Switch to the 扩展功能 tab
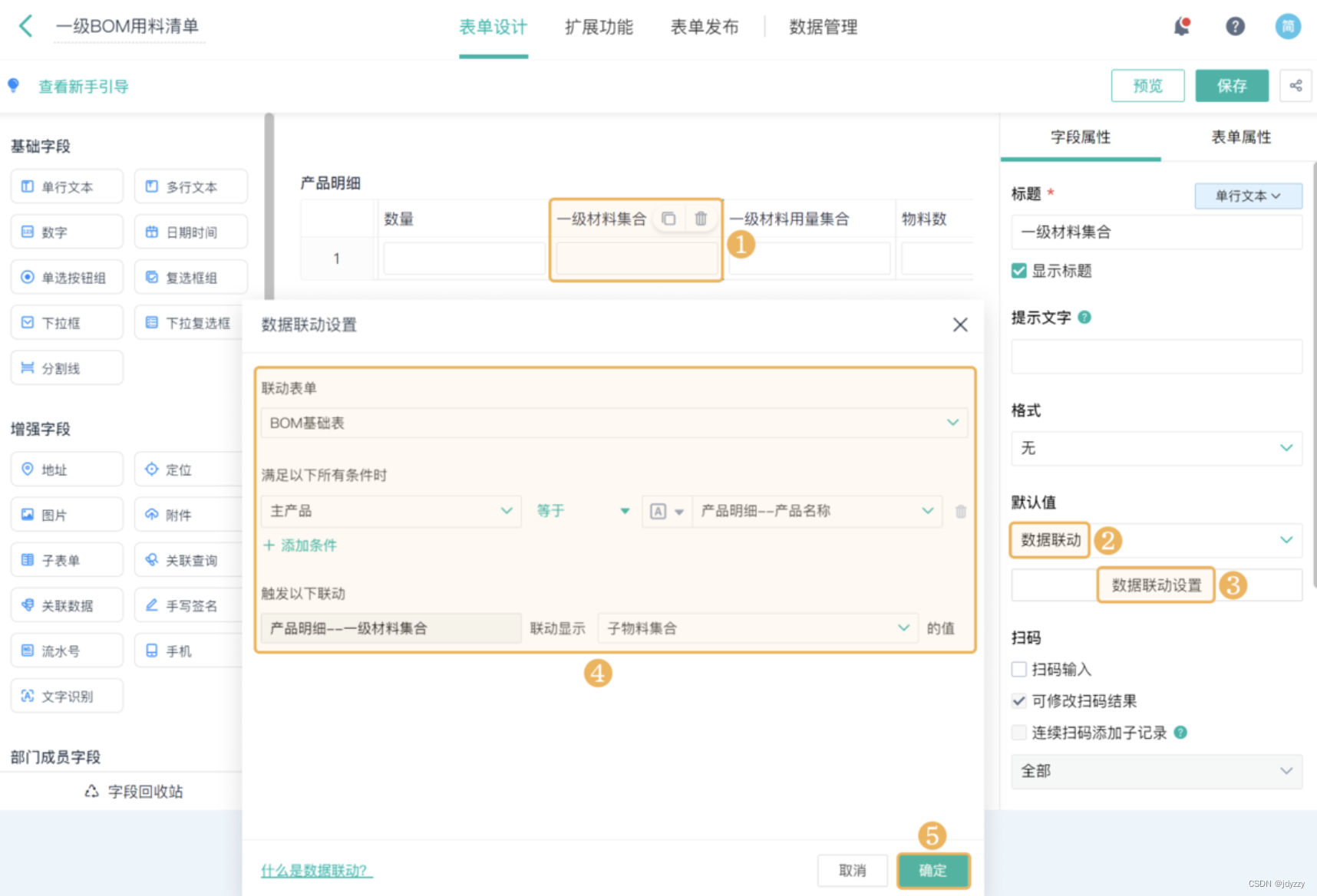The height and width of the screenshot is (896, 1317). [x=599, y=28]
